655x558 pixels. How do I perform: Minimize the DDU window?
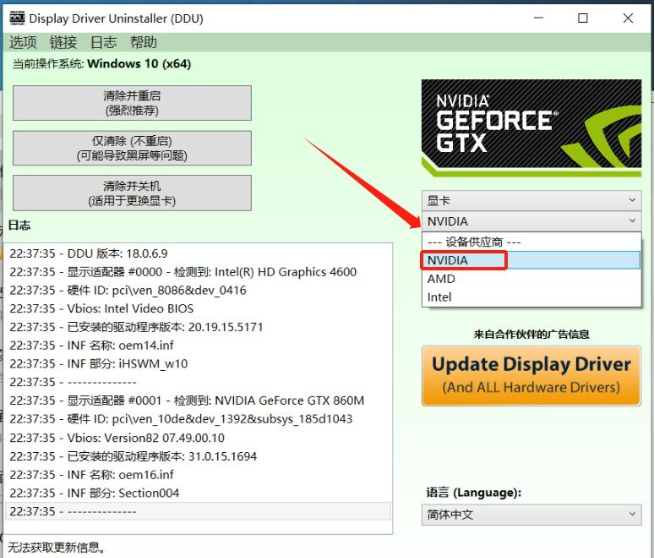click(x=539, y=18)
